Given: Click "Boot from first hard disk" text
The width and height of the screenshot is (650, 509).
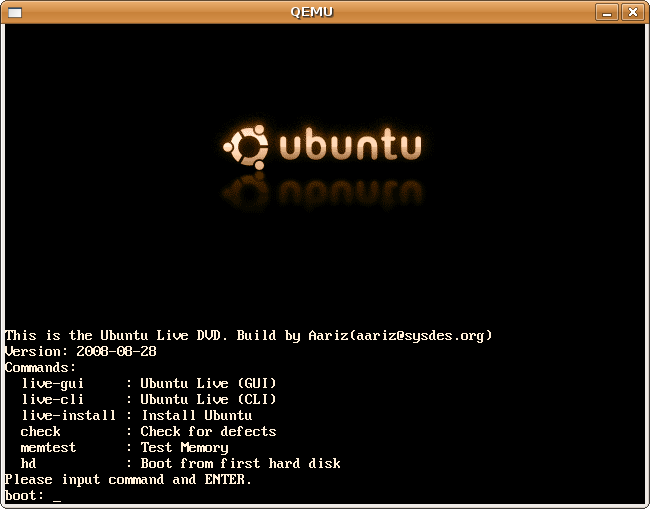Looking at the screenshot, I should coord(240,463).
